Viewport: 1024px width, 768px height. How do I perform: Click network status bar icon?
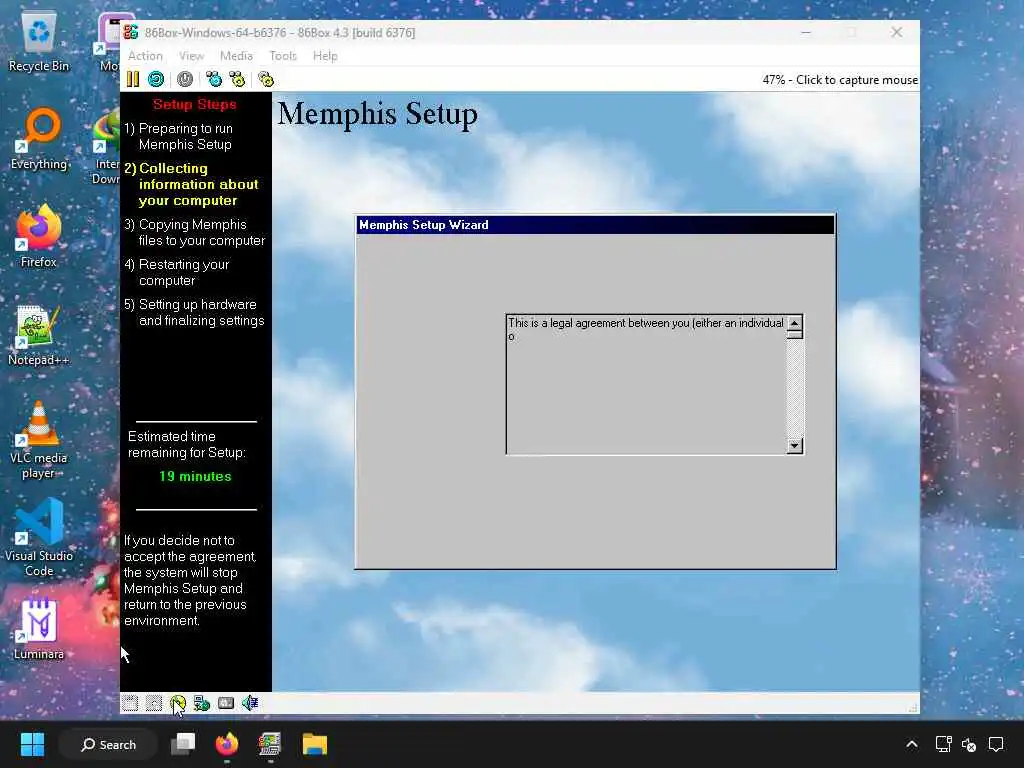tap(202, 703)
